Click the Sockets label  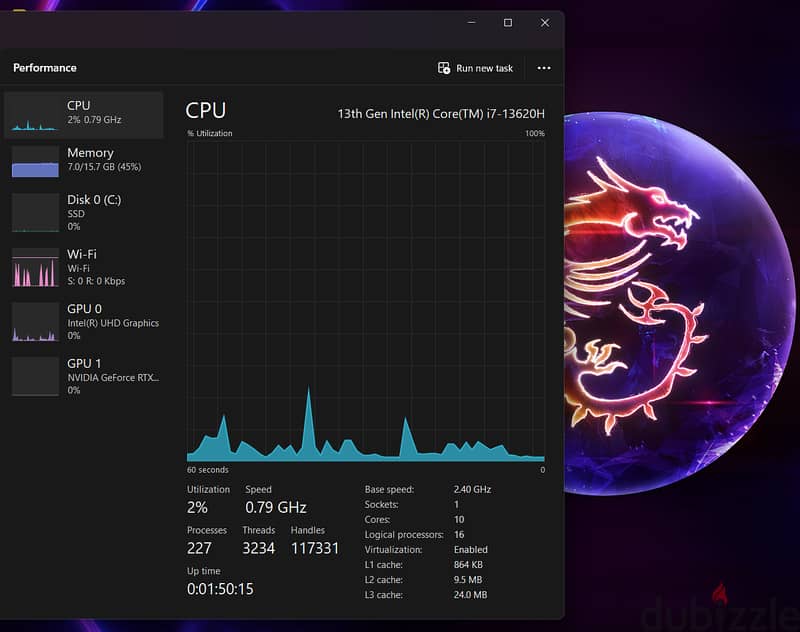coord(382,504)
